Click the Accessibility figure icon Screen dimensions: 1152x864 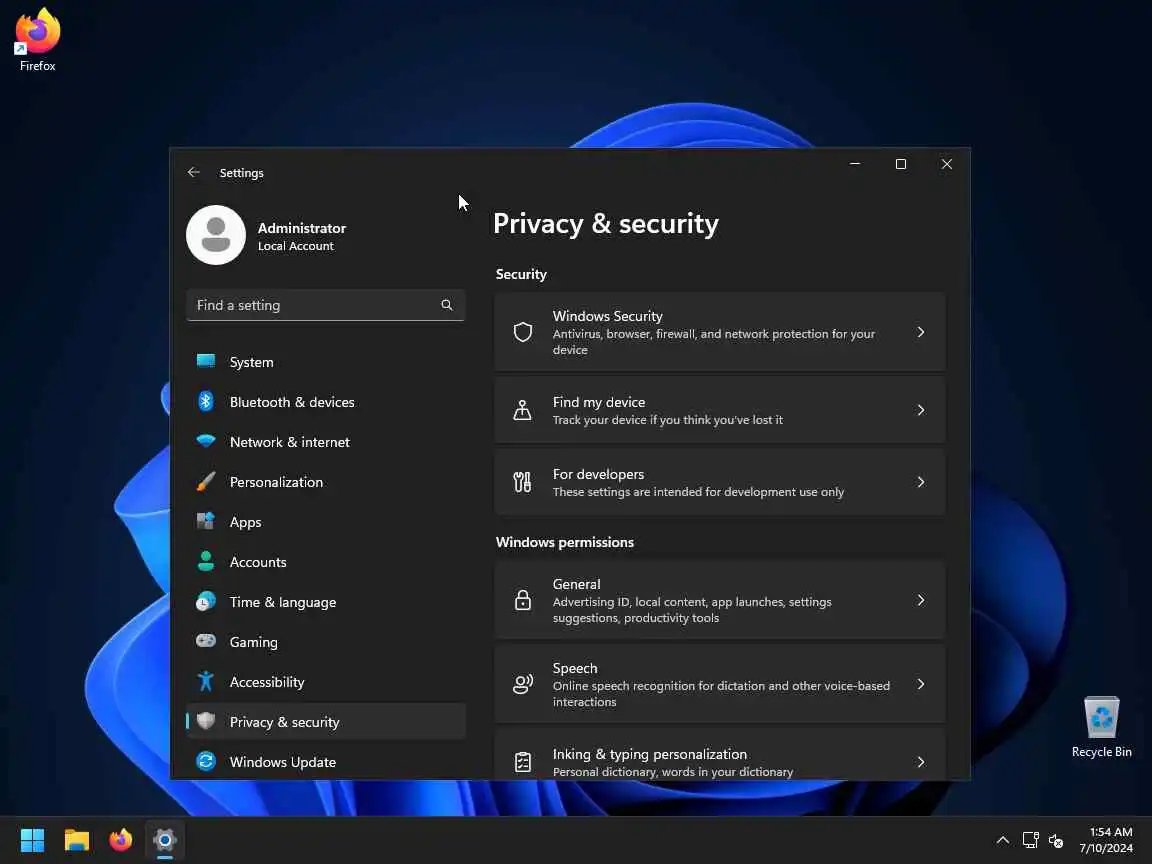pyautogui.click(x=206, y=681)
